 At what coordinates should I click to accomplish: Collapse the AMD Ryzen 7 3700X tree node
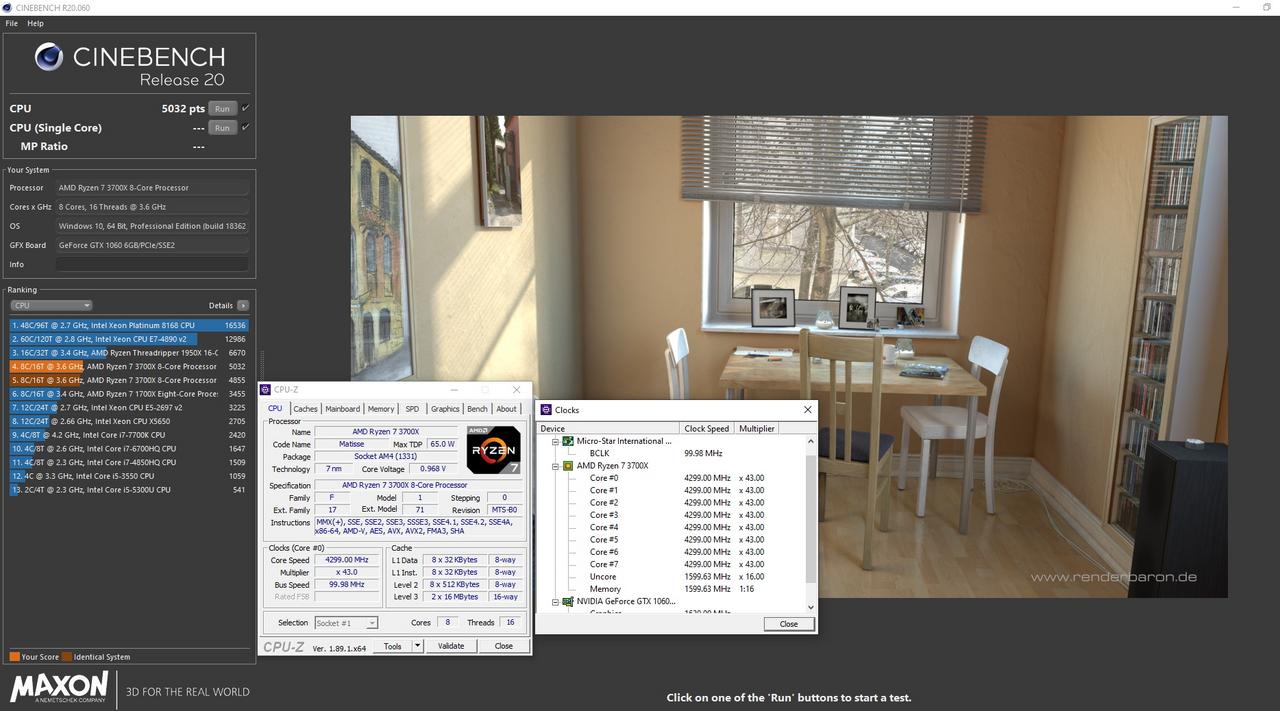(x=555, y=466)
